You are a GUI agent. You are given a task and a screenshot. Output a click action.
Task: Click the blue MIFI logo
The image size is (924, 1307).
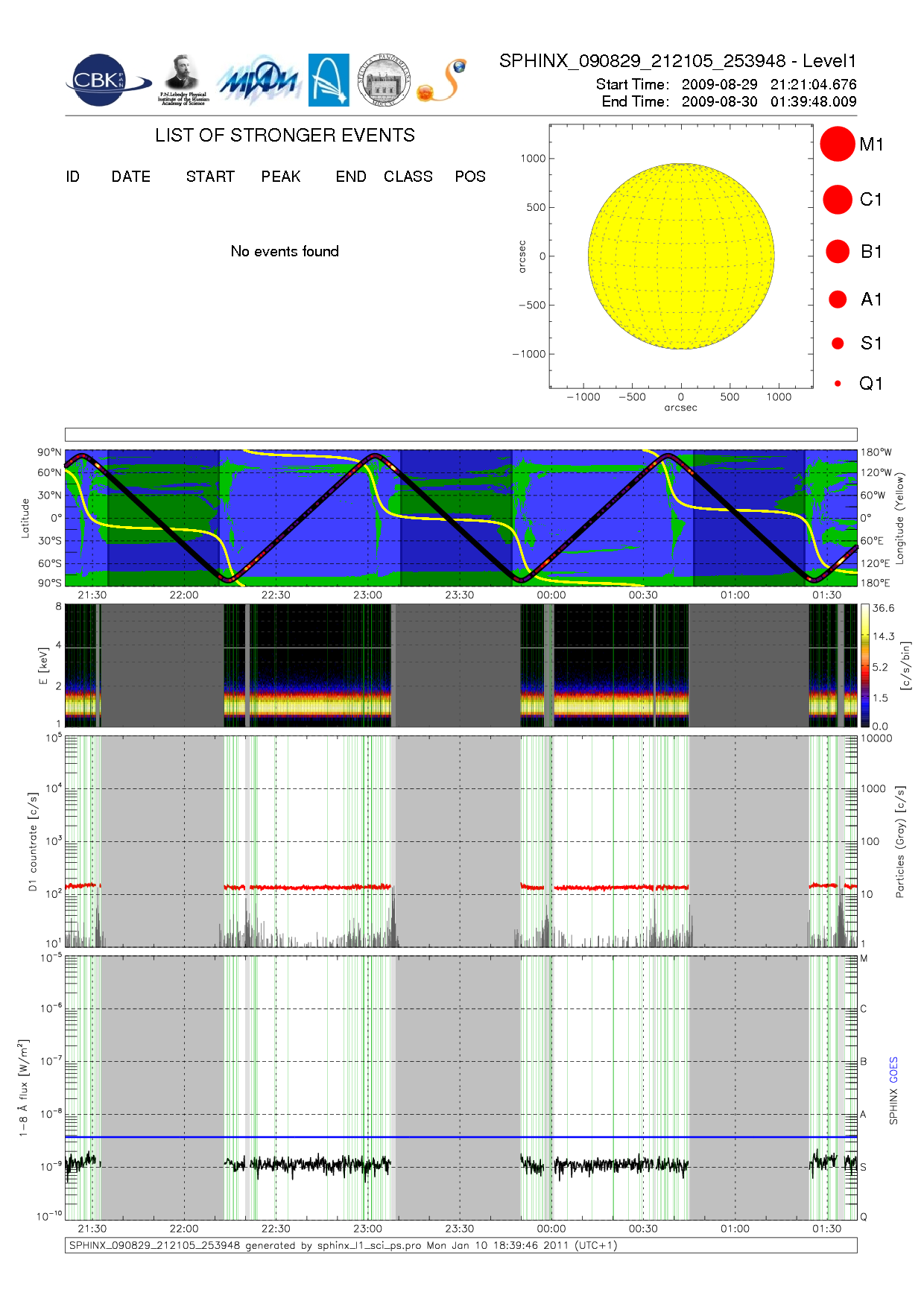coord(258,80)
